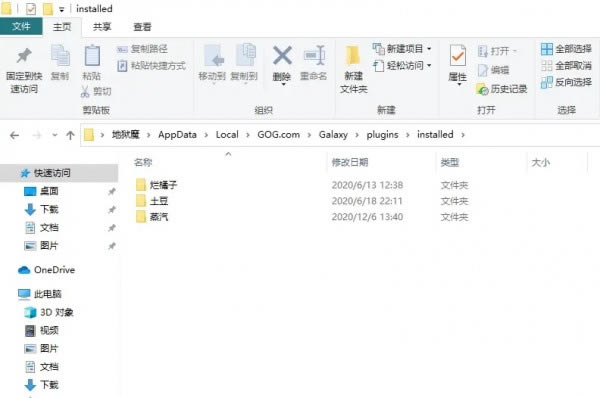Navigate to Local in address bar
The height and width of the screenshot is (398, 600).
[x=227, y=135]
